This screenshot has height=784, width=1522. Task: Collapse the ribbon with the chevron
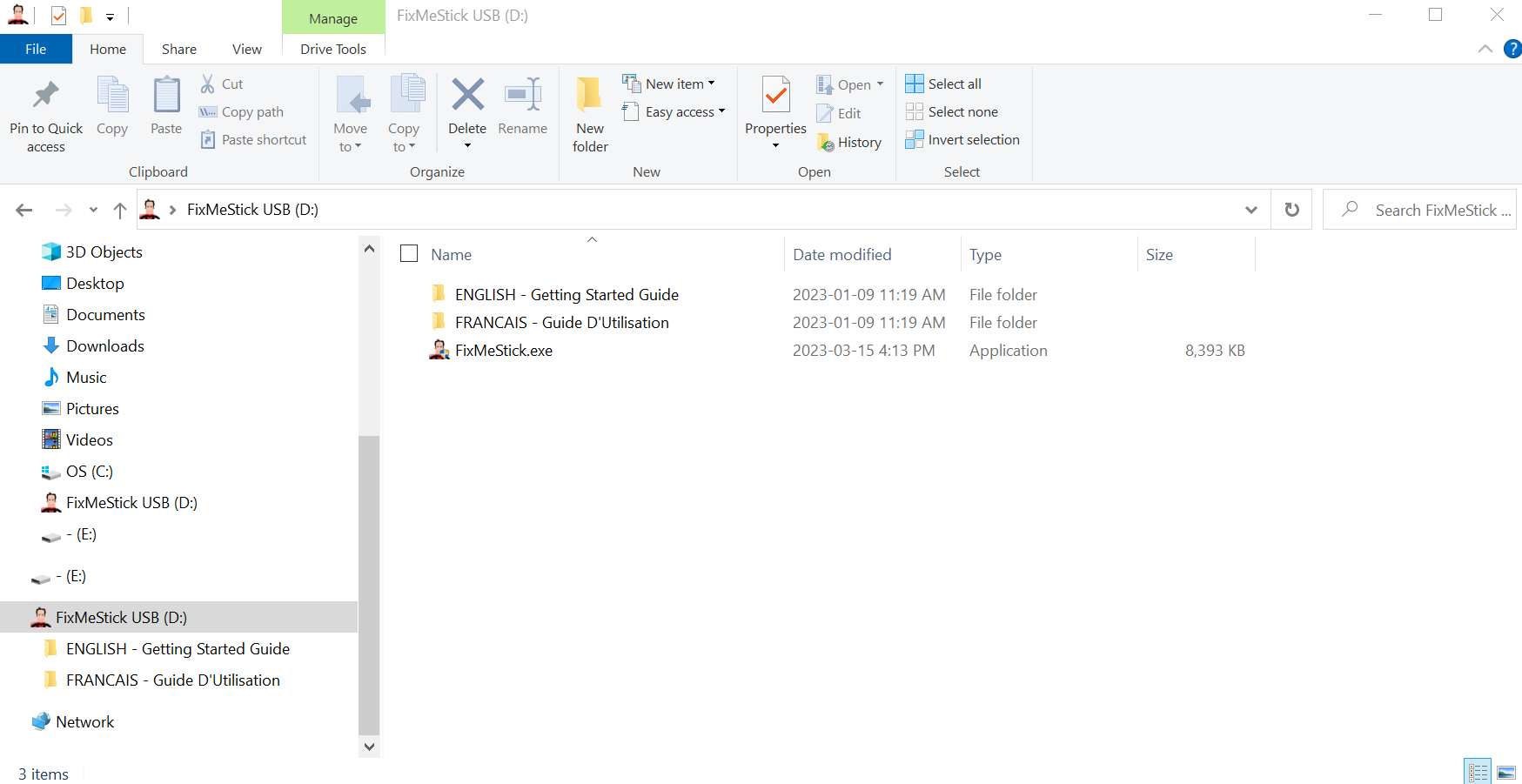1485,49
